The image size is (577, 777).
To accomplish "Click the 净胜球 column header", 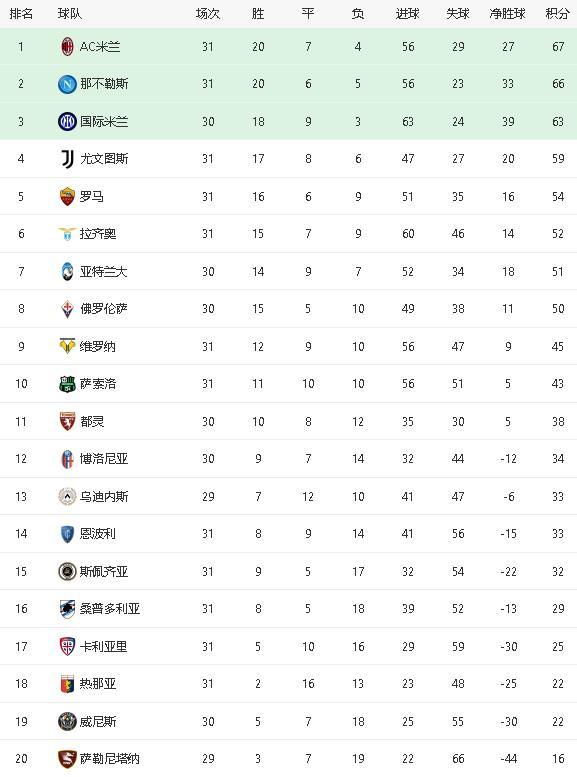I will click(507, 13).
